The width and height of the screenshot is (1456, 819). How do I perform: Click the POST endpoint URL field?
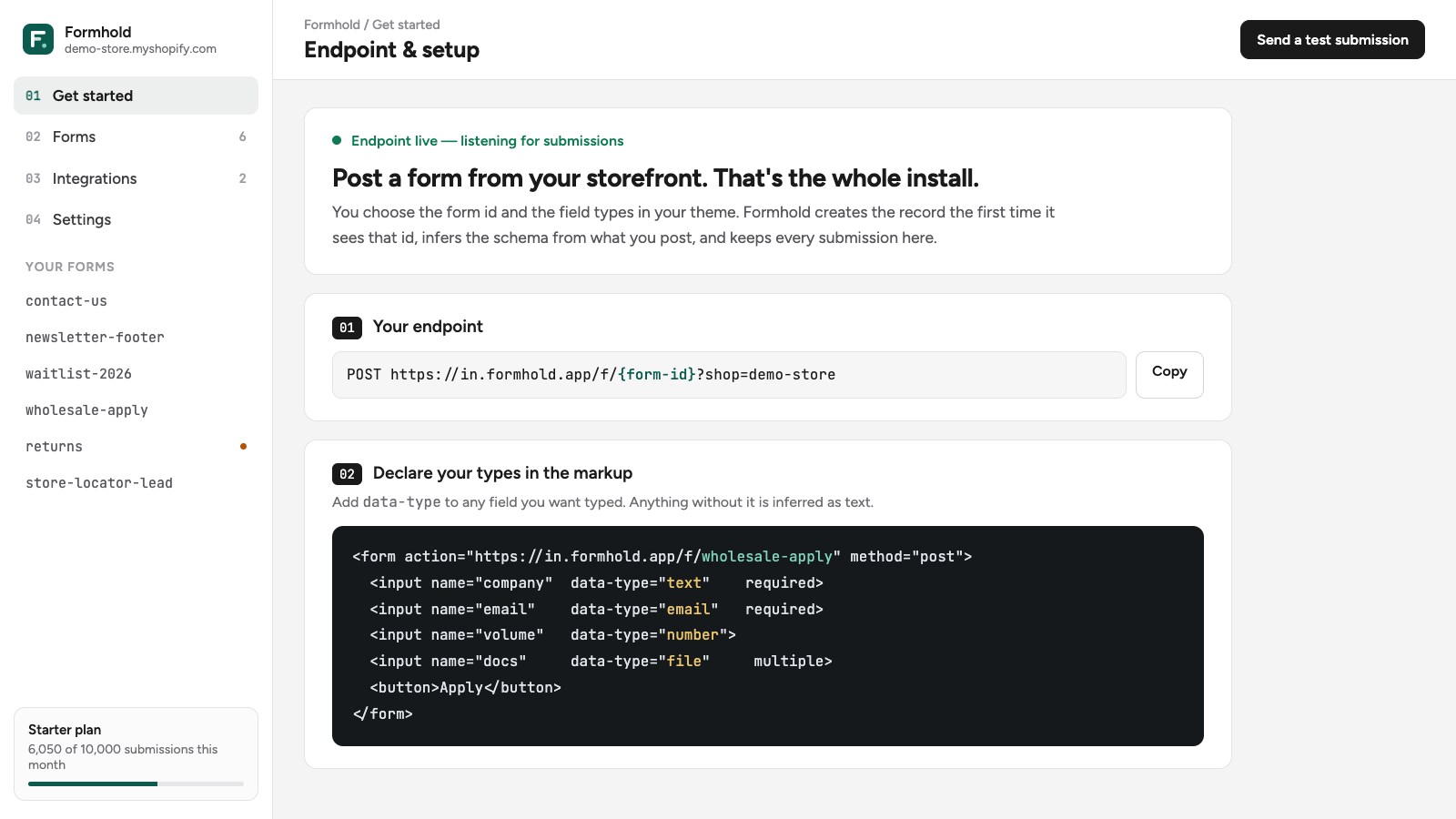(x=729, y=375)
